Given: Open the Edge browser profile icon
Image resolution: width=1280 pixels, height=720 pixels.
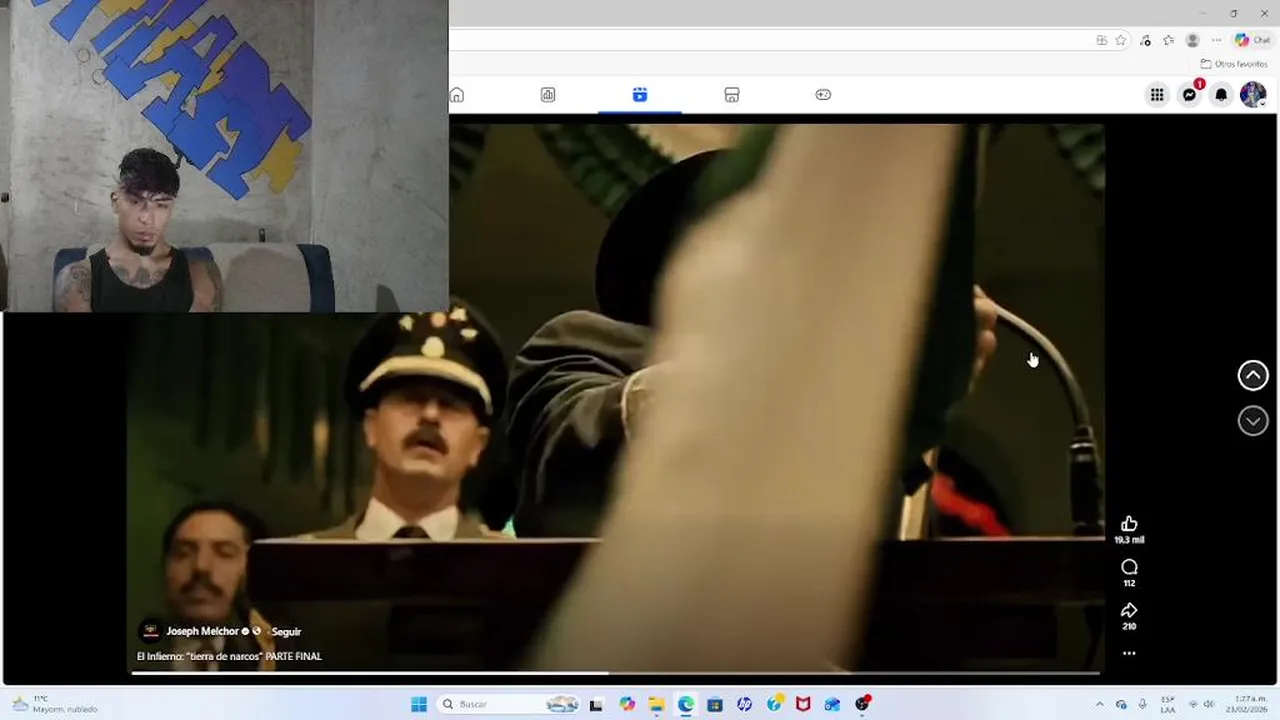Looking at the screenshot, I should (x=1192, y=40).
